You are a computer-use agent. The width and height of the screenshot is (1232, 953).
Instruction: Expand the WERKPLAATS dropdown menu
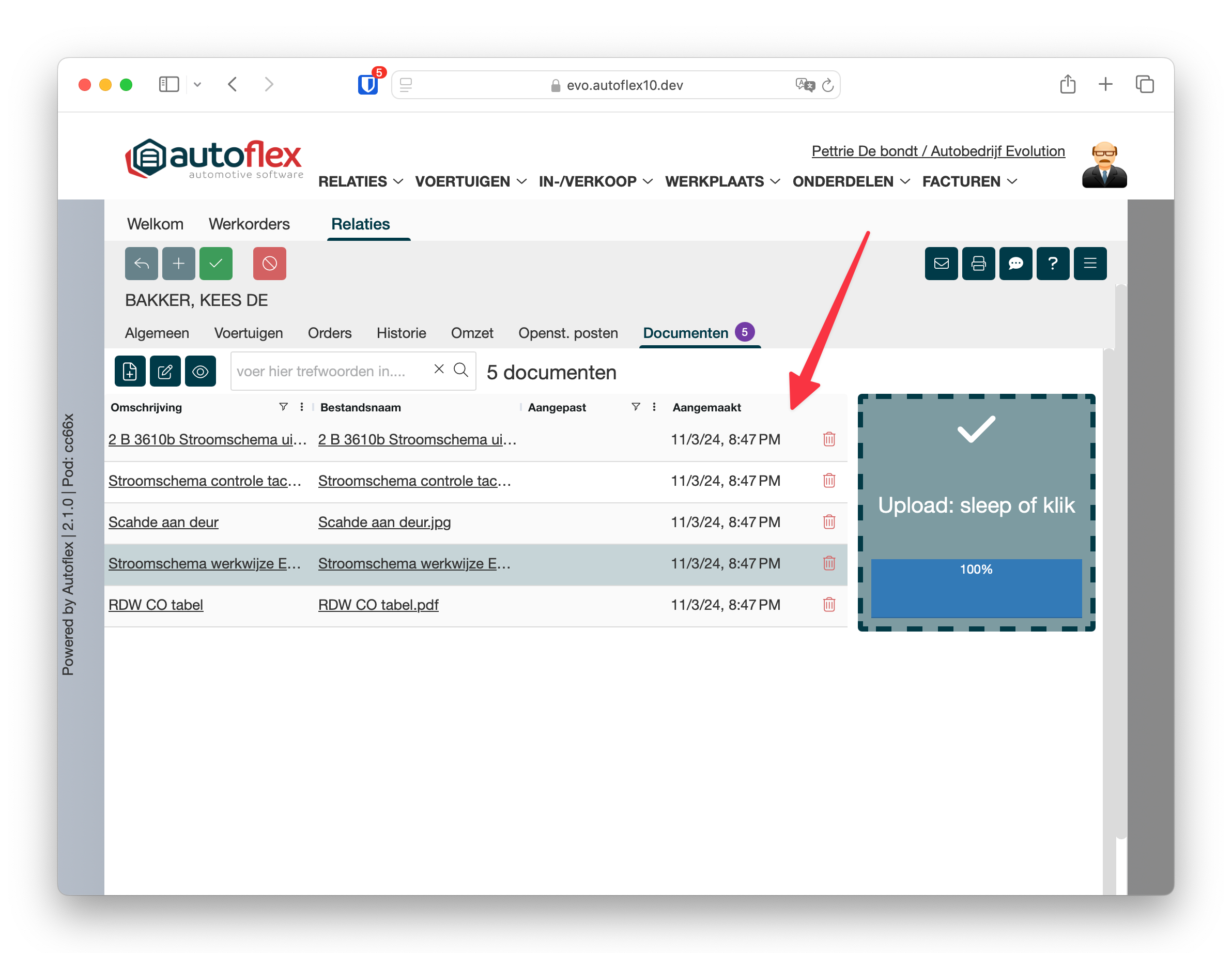tap(722, 182)
